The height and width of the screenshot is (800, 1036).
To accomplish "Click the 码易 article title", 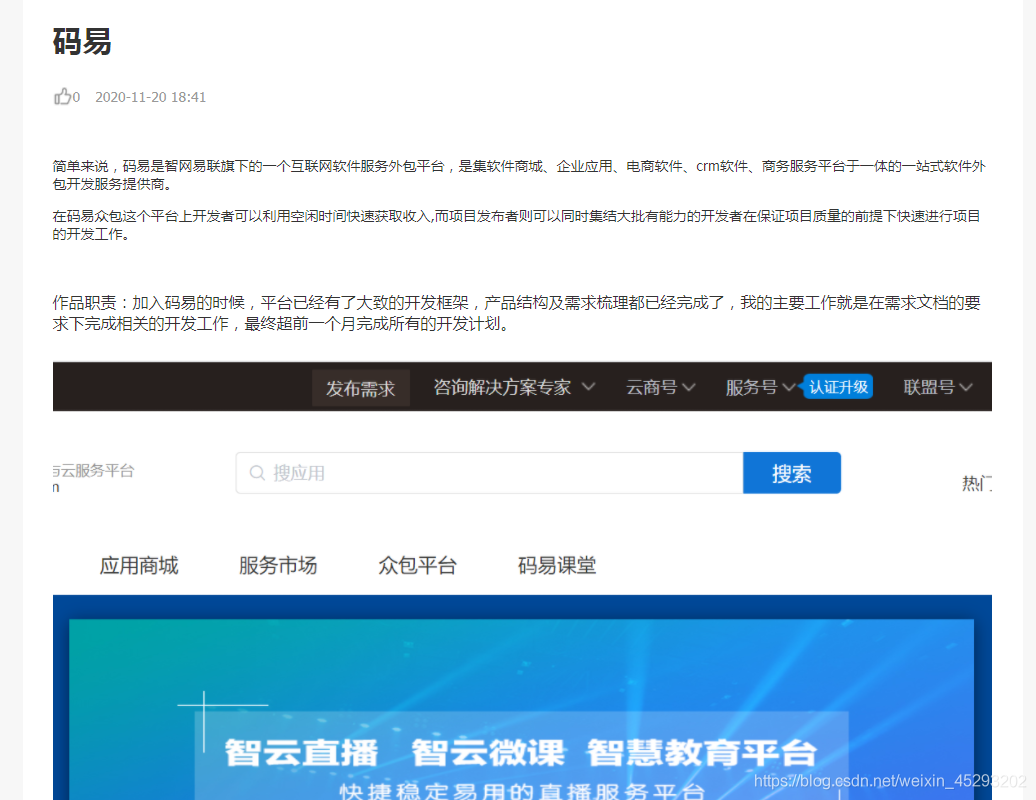I will click(82, 42).
